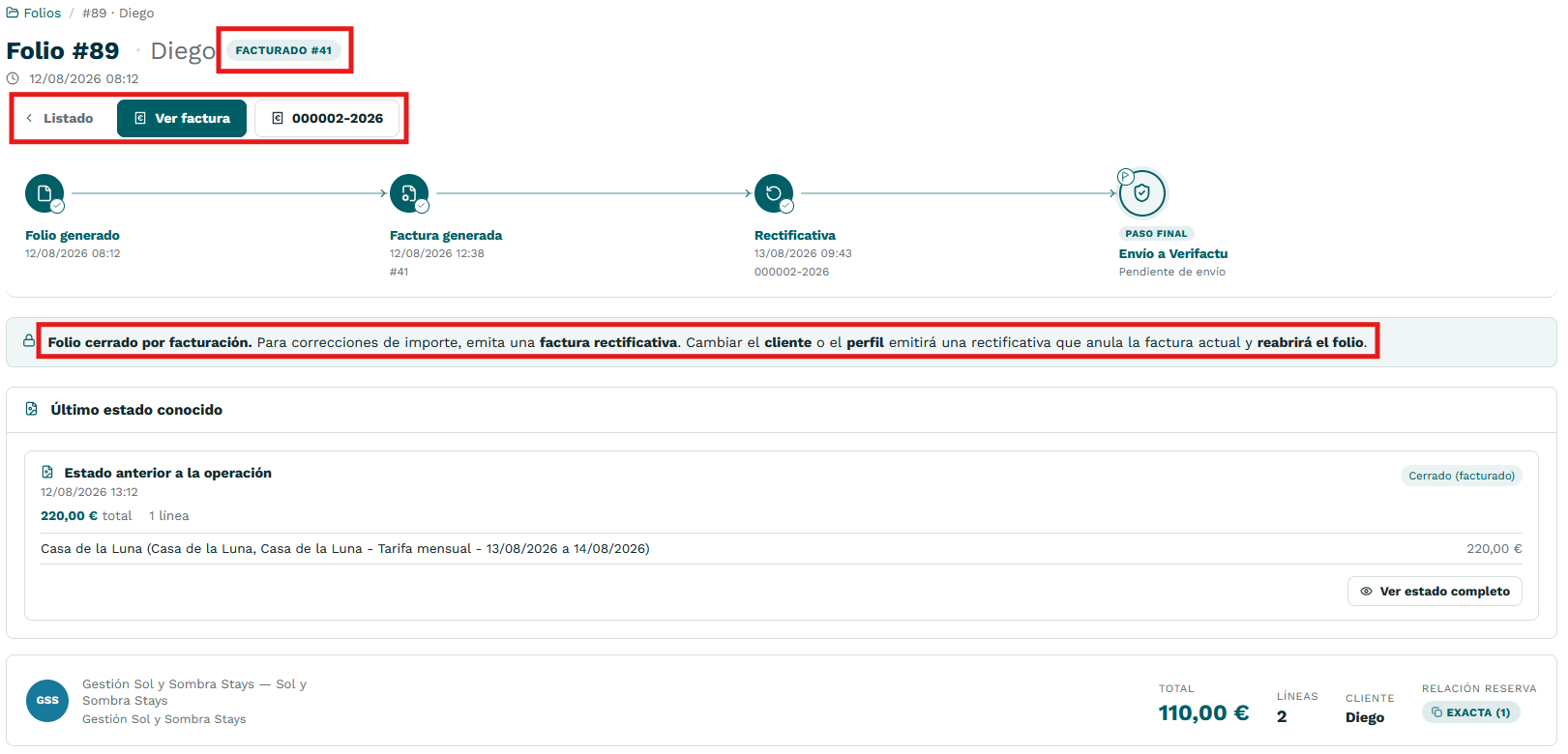The image size is (1568, 754).
Task: Click the clock icon next to folio date
Action: pos(13,78)
